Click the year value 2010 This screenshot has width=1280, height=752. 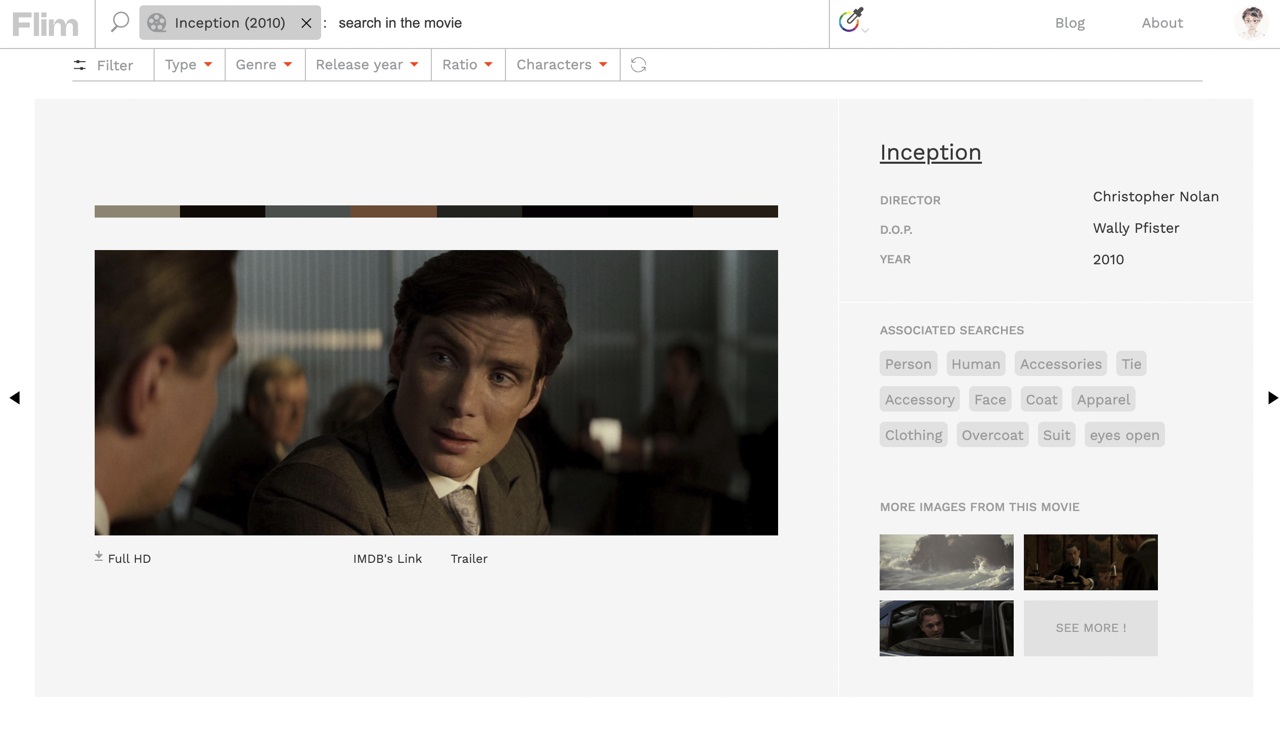[x=1108, y=259]
